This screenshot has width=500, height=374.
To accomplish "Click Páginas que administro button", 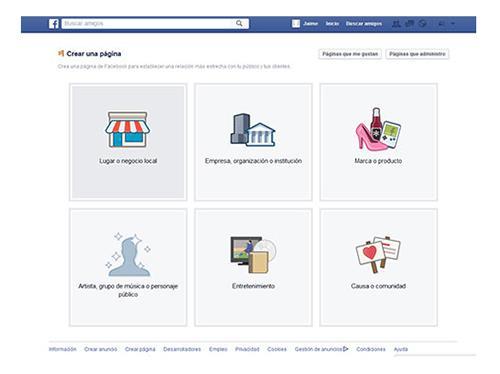I will 417,54.
